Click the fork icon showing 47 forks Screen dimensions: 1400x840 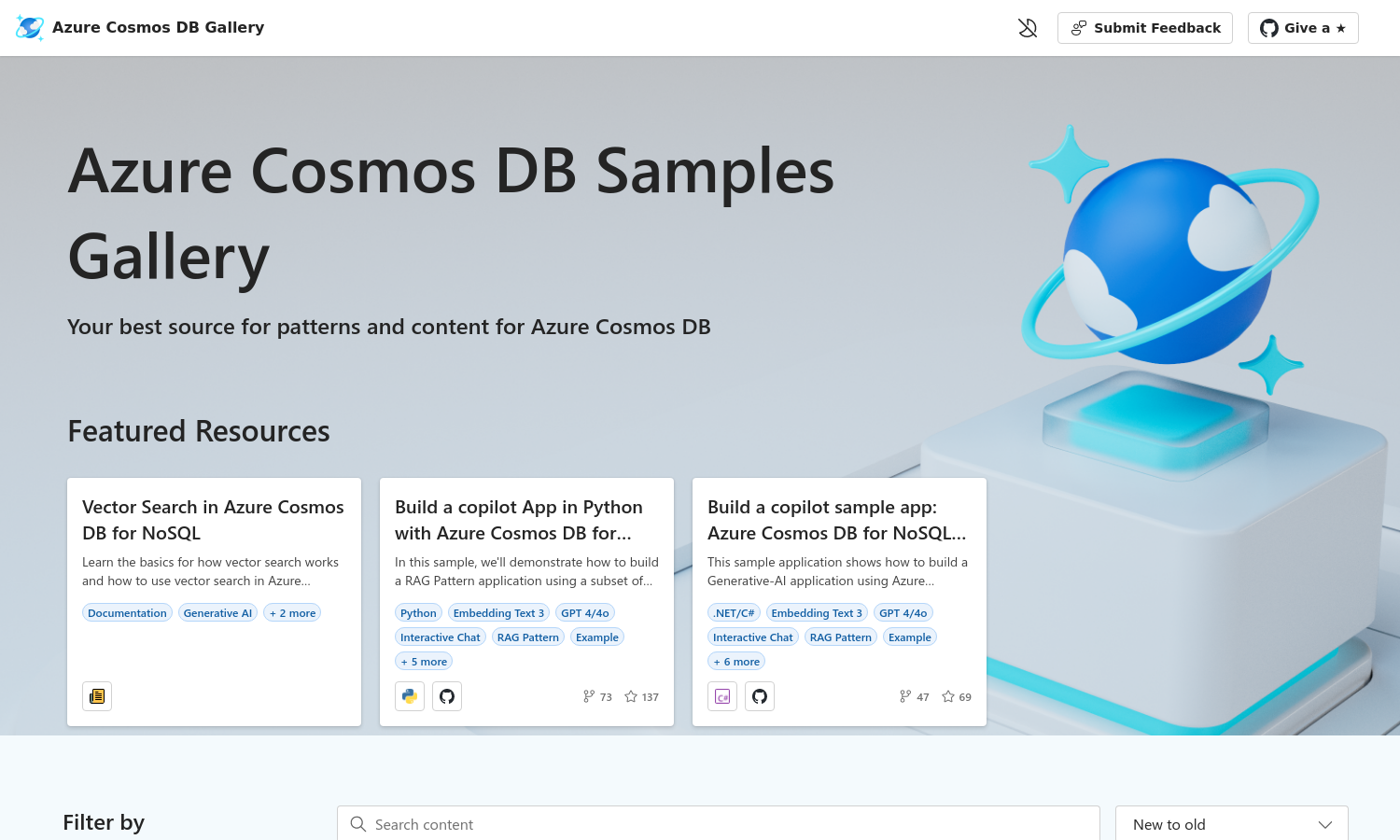[x=904, y=695]
